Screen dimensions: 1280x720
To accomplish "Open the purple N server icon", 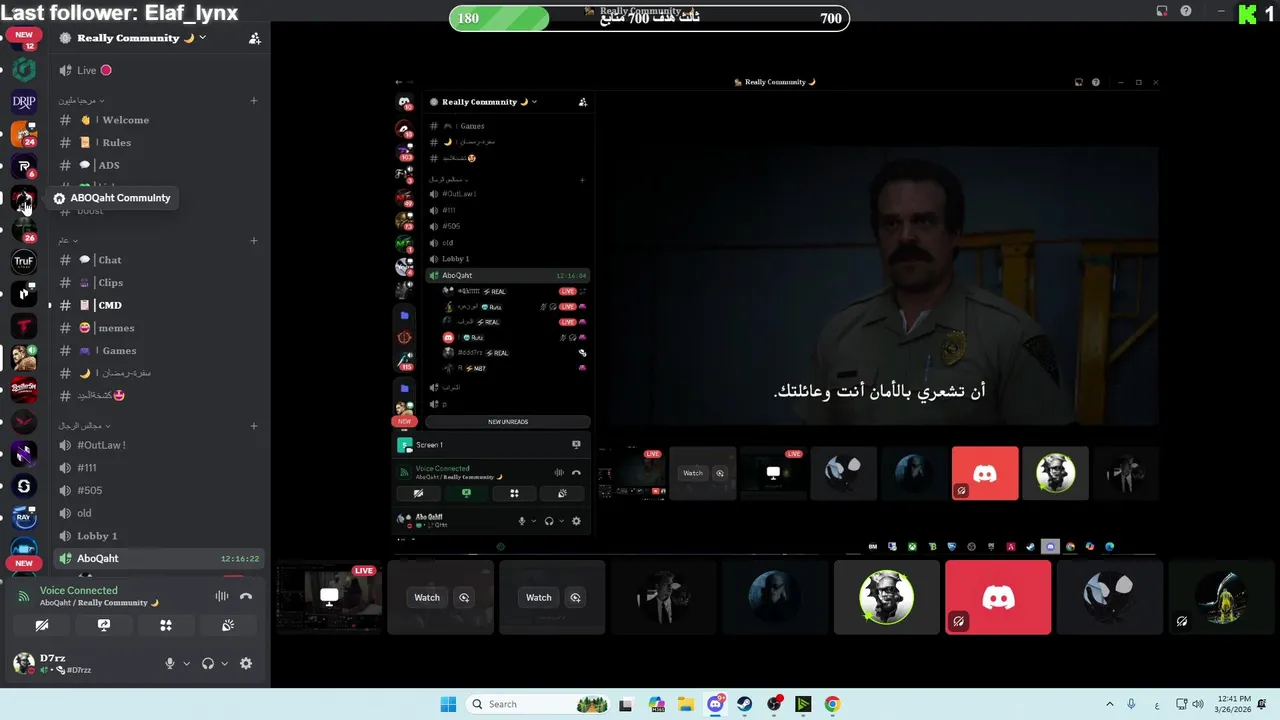I will coord(24,453).
